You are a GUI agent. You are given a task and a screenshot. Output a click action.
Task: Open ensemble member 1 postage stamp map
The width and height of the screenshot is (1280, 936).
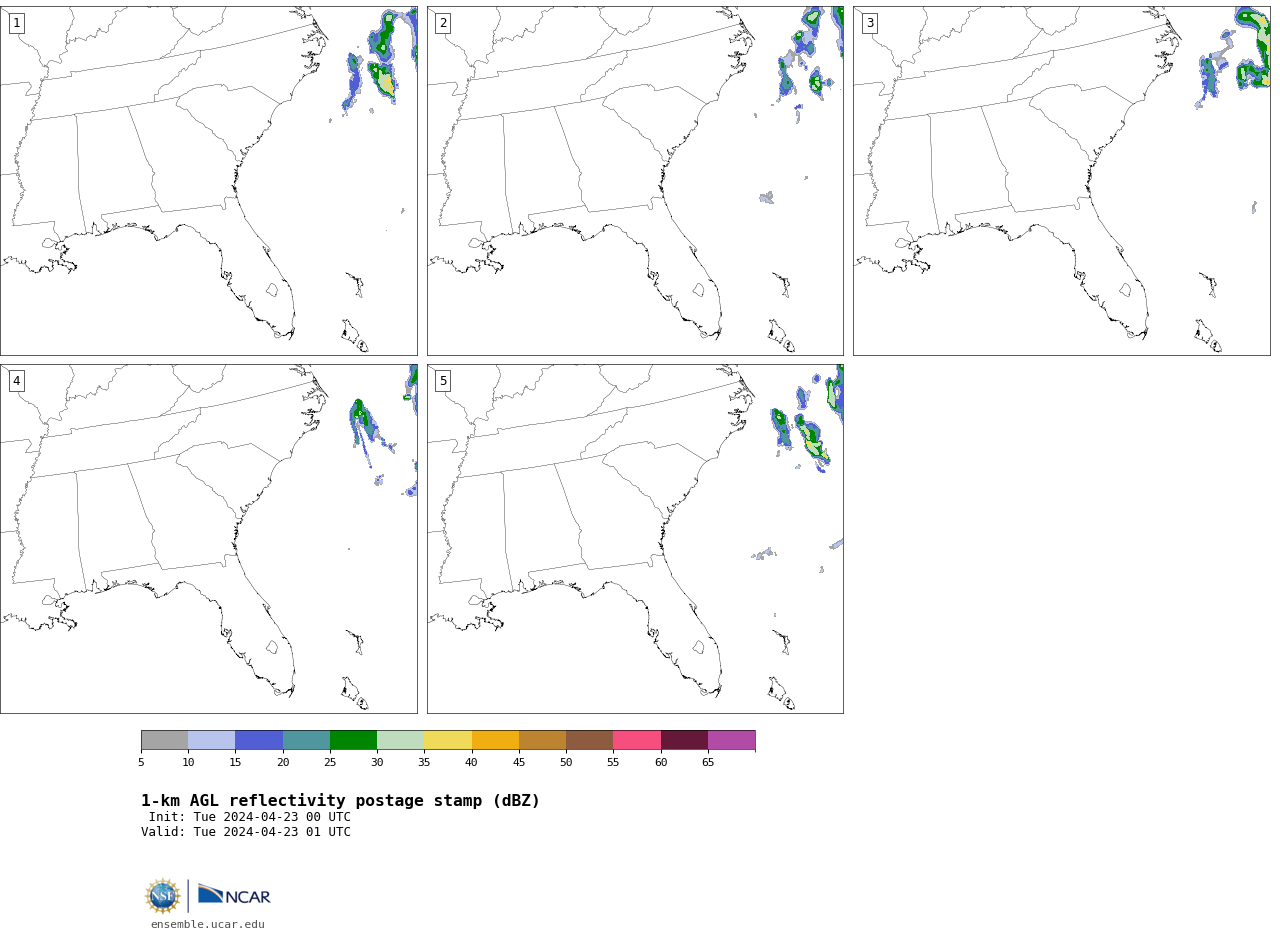[x=209, y=181]
